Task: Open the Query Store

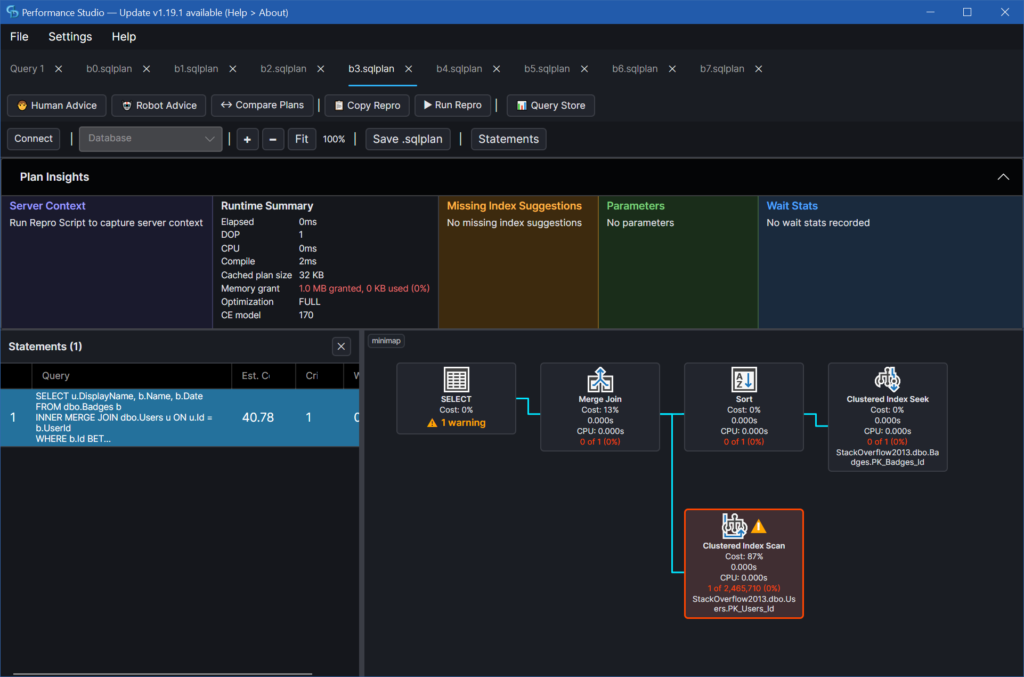Action: click(x=551, y=105)
